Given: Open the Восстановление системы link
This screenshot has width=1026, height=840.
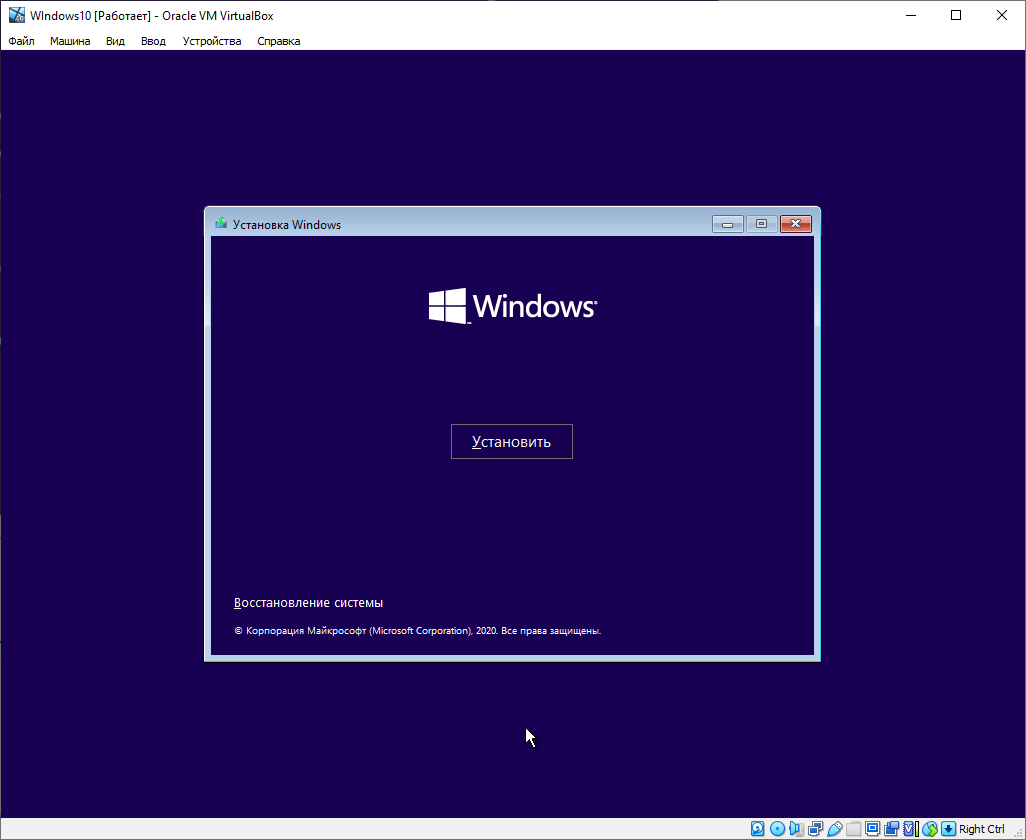Looking at the screenshot, I should pyautogui.click(x=308, y=603).
